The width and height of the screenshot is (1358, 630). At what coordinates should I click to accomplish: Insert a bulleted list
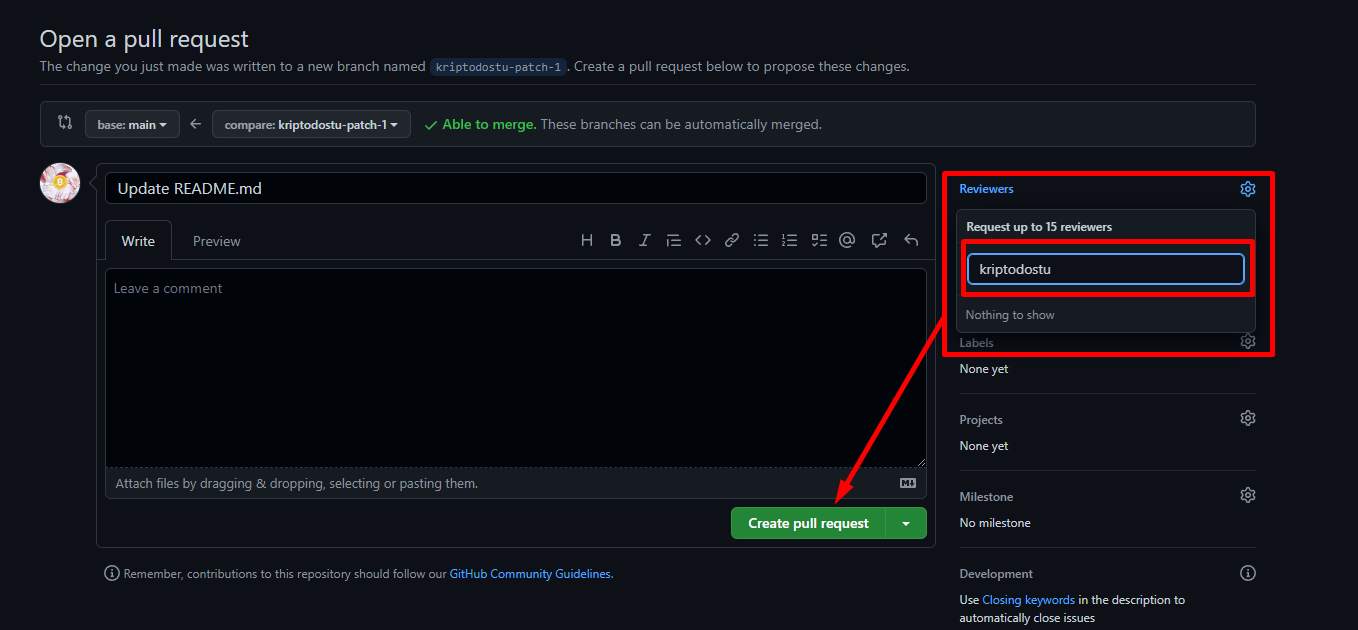point(761,240)
